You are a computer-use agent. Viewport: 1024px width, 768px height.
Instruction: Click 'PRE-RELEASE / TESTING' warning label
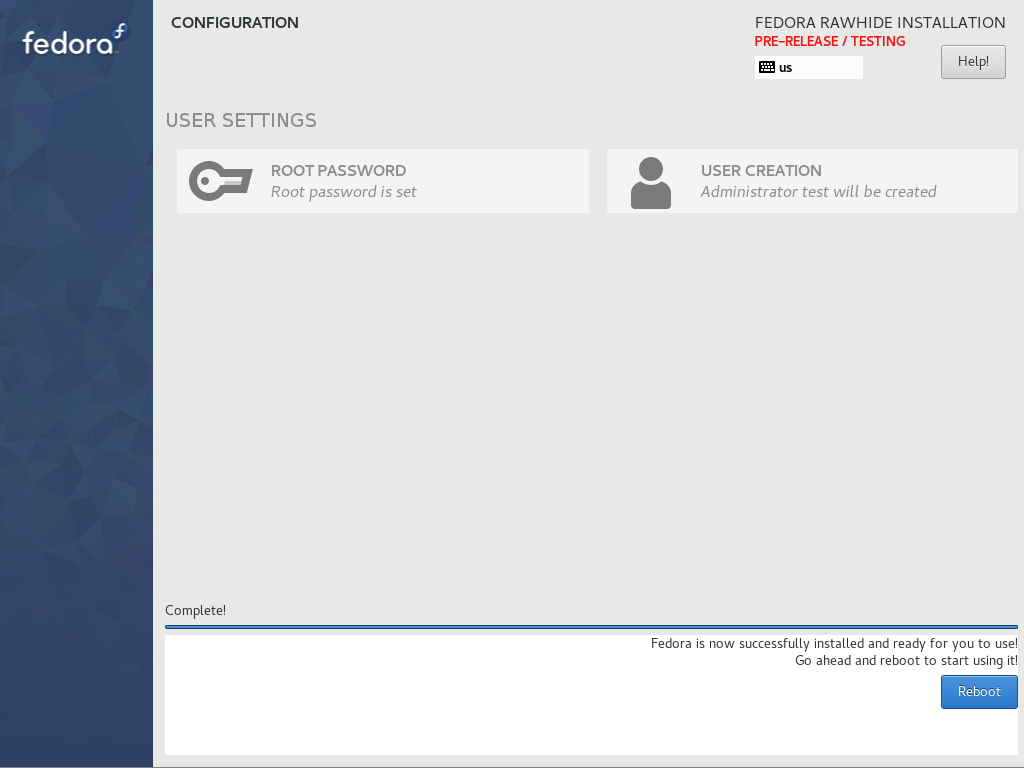829,41
